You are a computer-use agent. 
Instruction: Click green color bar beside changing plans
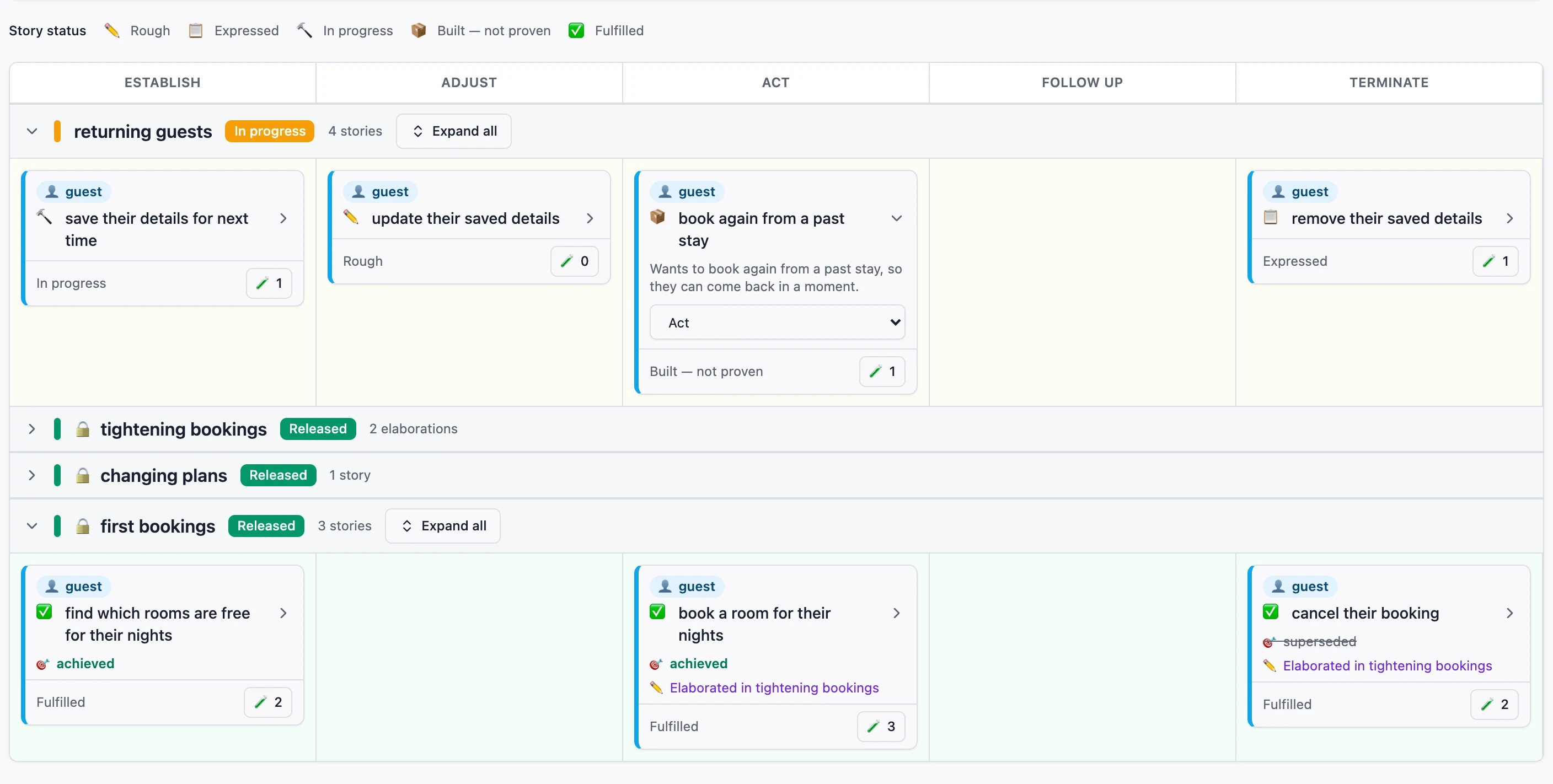(x=57, y=475)
